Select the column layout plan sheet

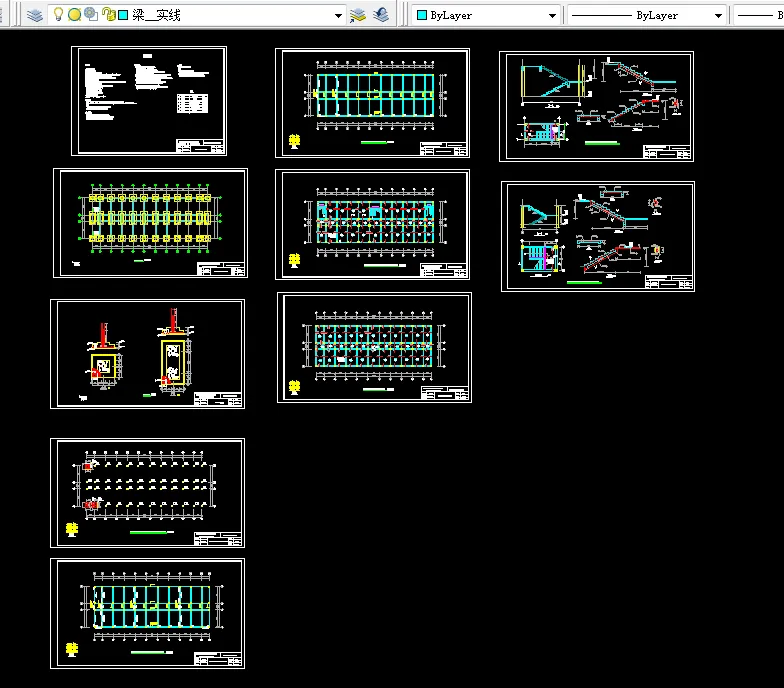(148, 493)
